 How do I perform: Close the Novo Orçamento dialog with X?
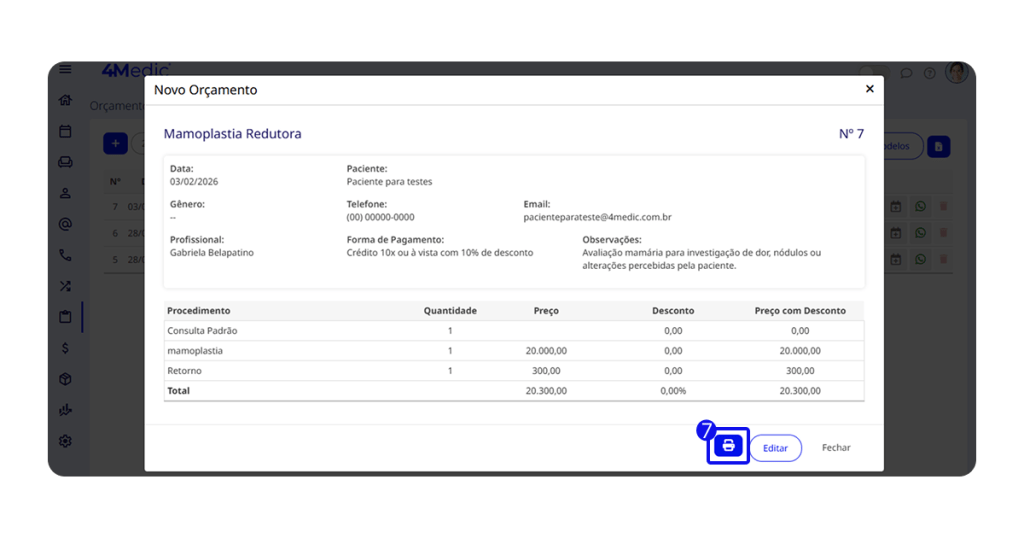tap(869, 89)
